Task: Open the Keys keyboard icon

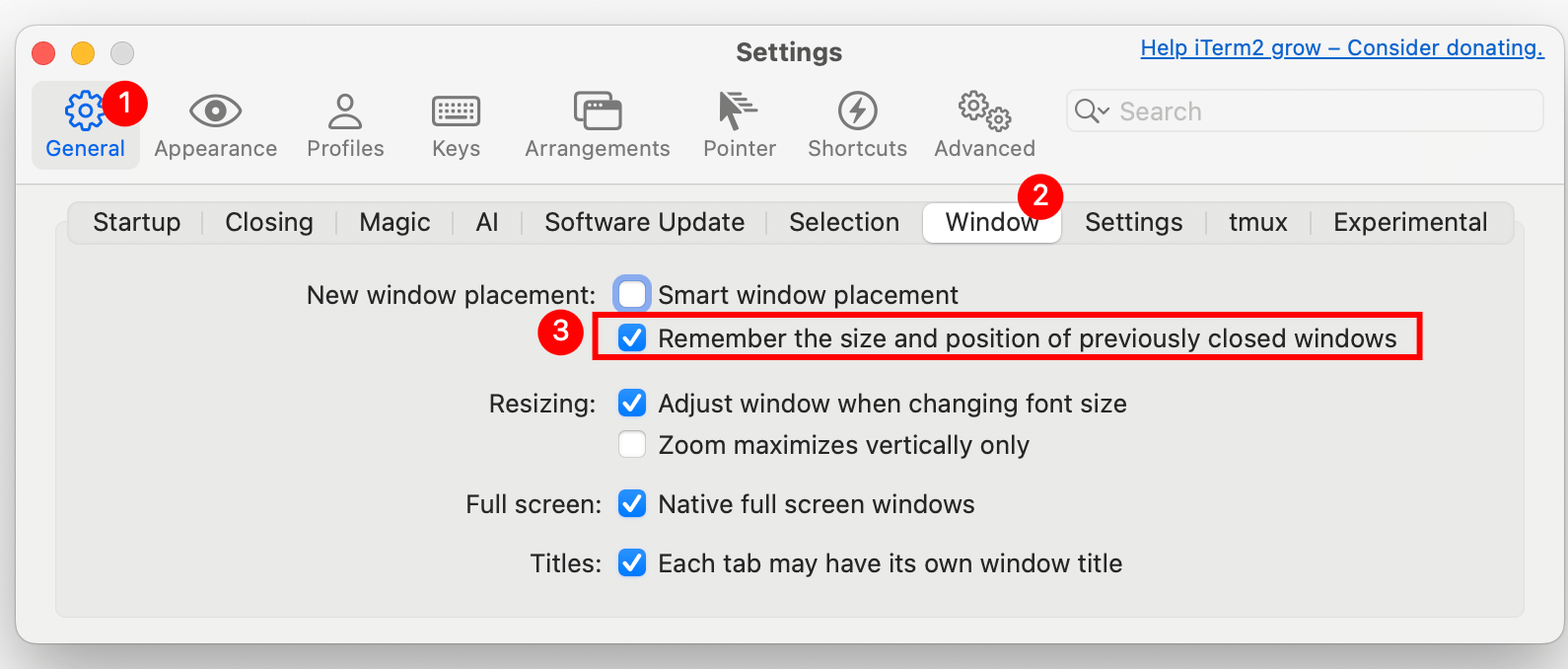Action: [x=456, y=111]
